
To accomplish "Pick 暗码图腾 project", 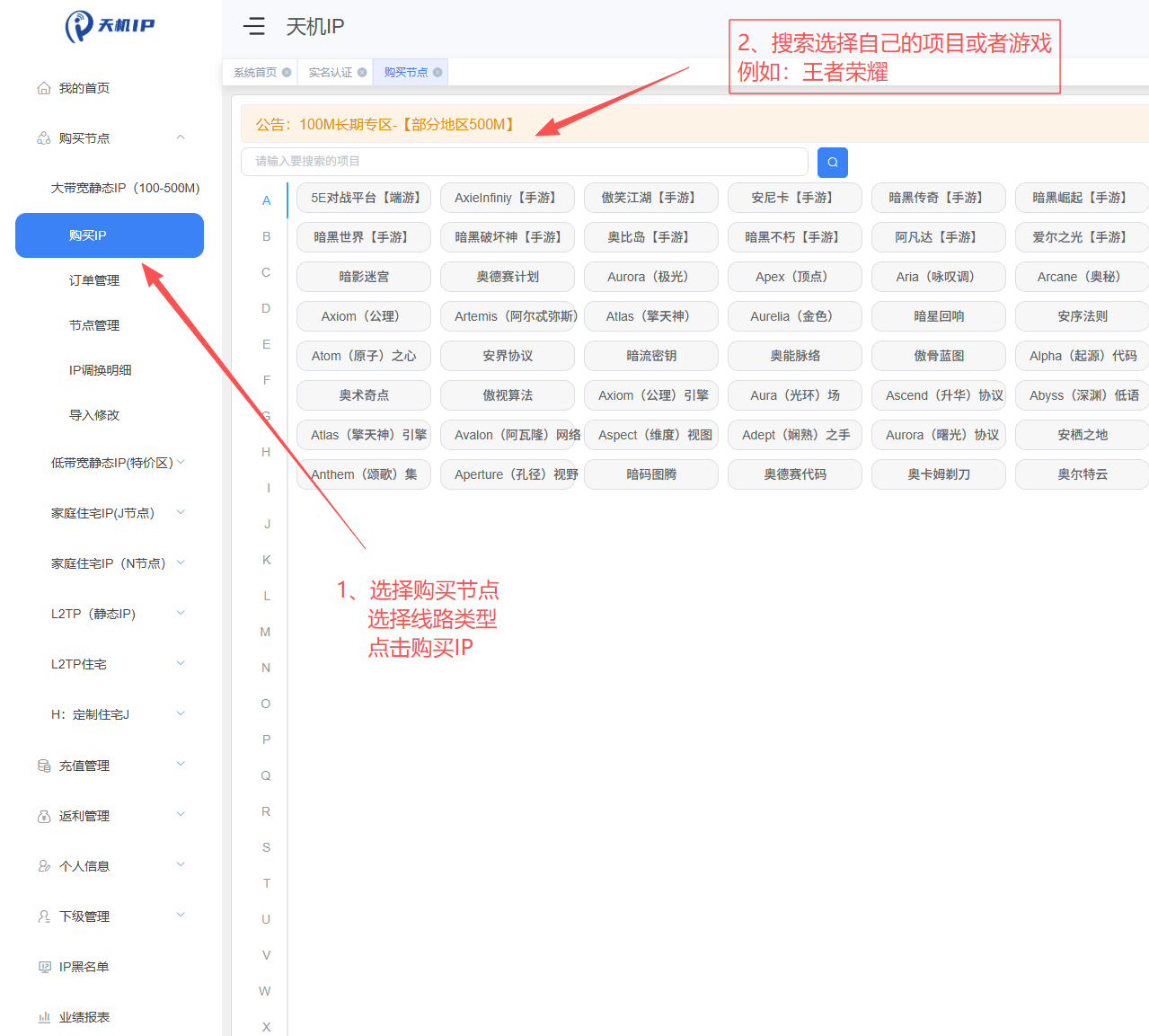I will coord(651,474).
